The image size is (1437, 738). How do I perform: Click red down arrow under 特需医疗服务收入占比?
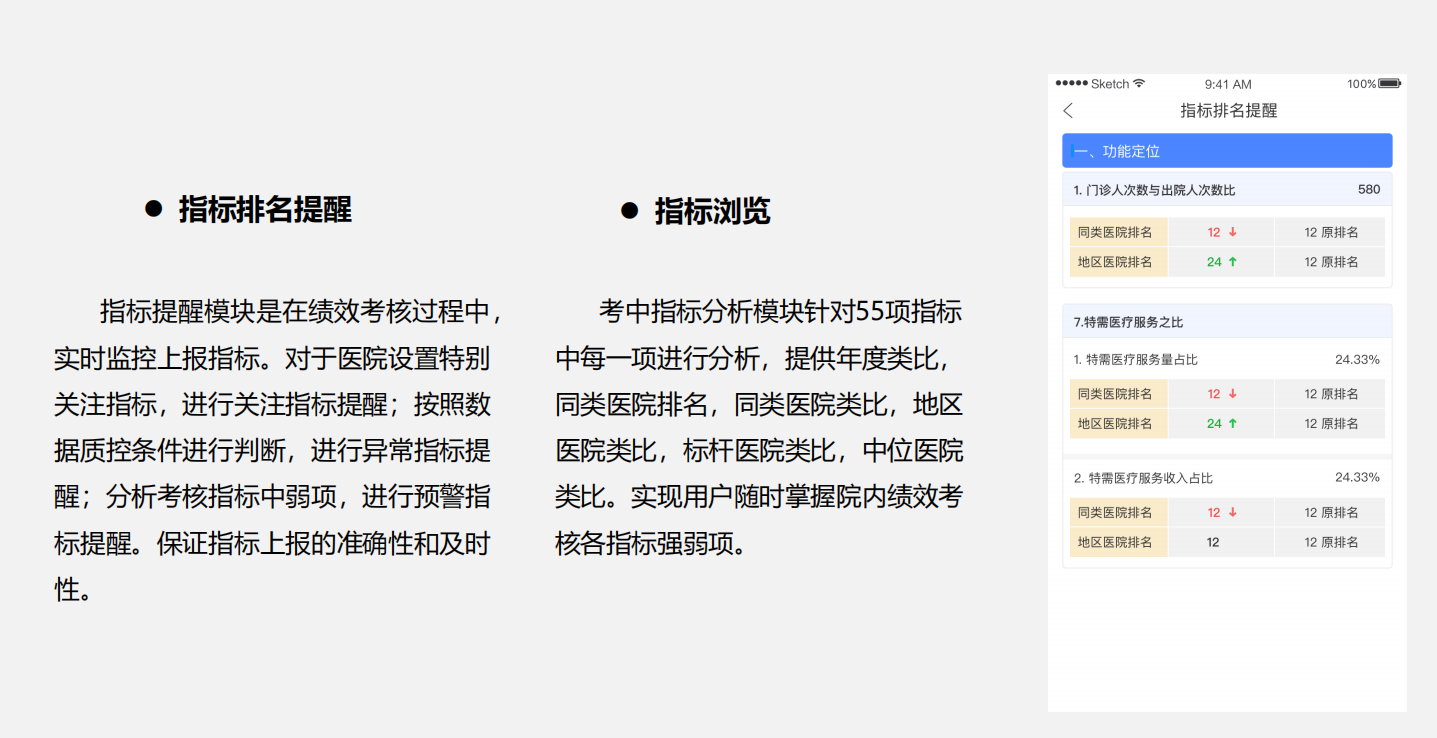(1233, 513)
